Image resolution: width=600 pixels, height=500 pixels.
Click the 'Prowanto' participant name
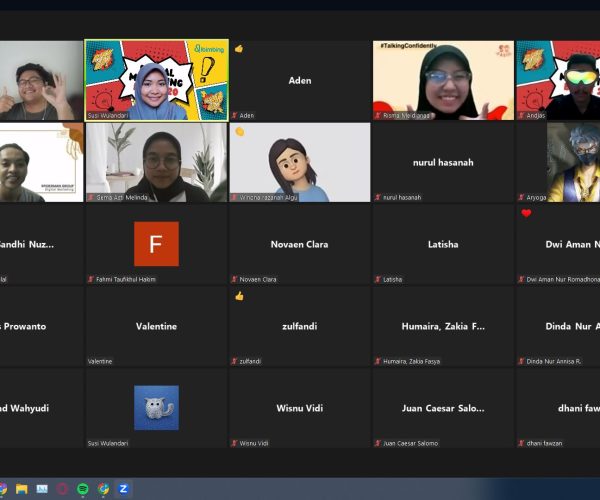click(25, 326)
